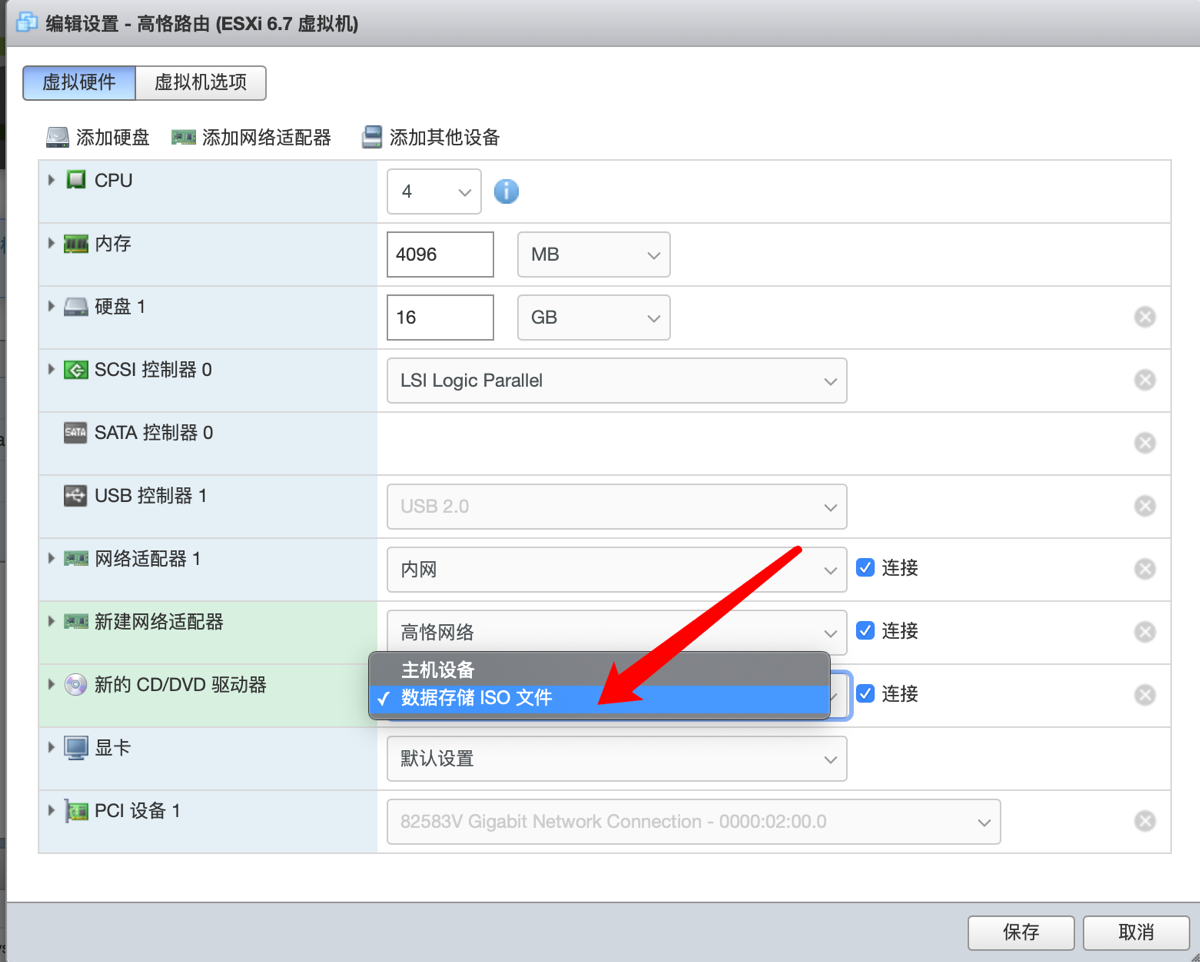Screen dimensions: 1200x962
Task: Toggle 连接 checkbox for 新建网络适配器
Action: [x=866, y=631]
